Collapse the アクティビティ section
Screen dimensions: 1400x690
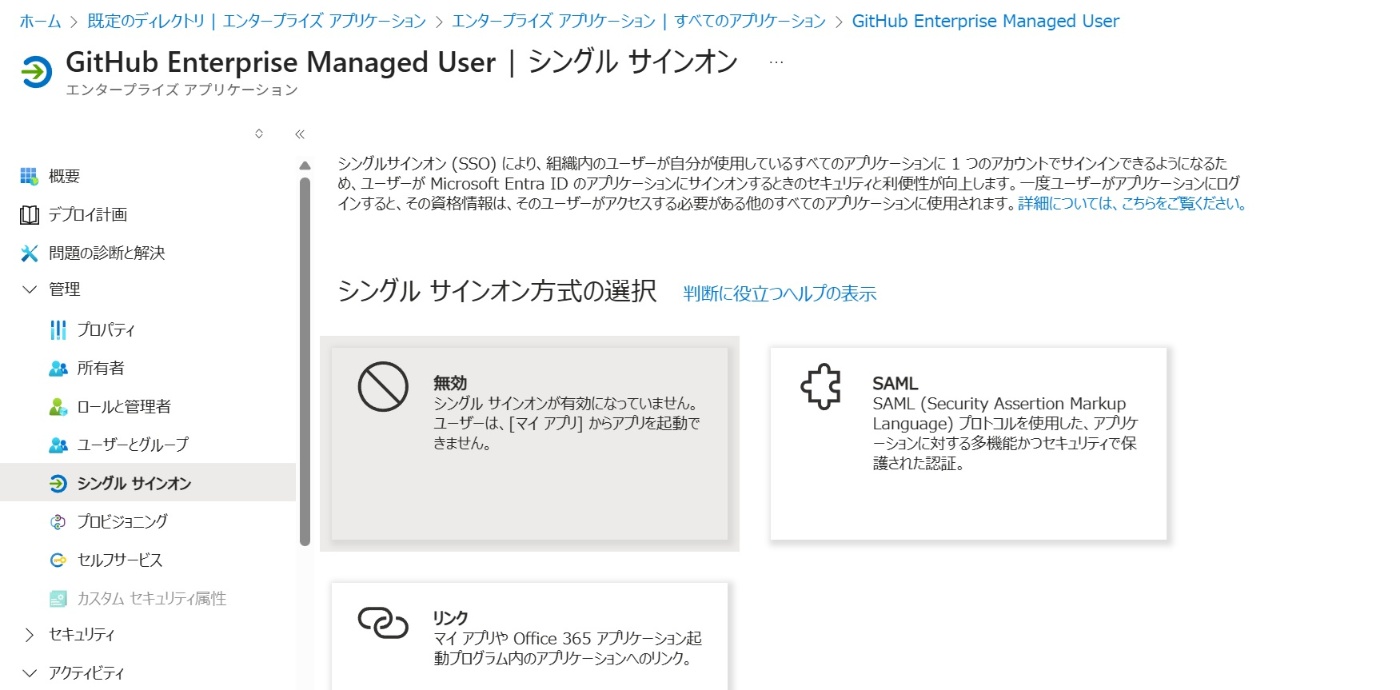(28, 673)
